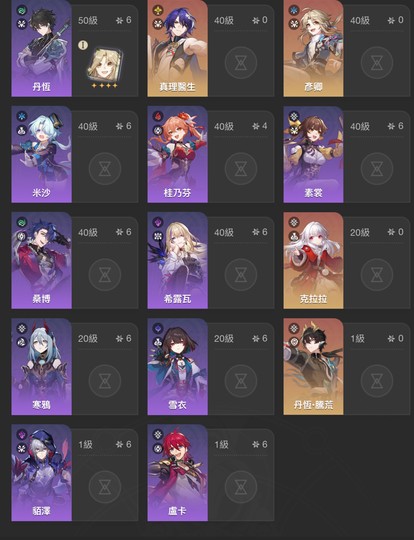Click the hourglass slot next to 雪衣
This screenshot has width=414, height=540.
coord(241,381)
